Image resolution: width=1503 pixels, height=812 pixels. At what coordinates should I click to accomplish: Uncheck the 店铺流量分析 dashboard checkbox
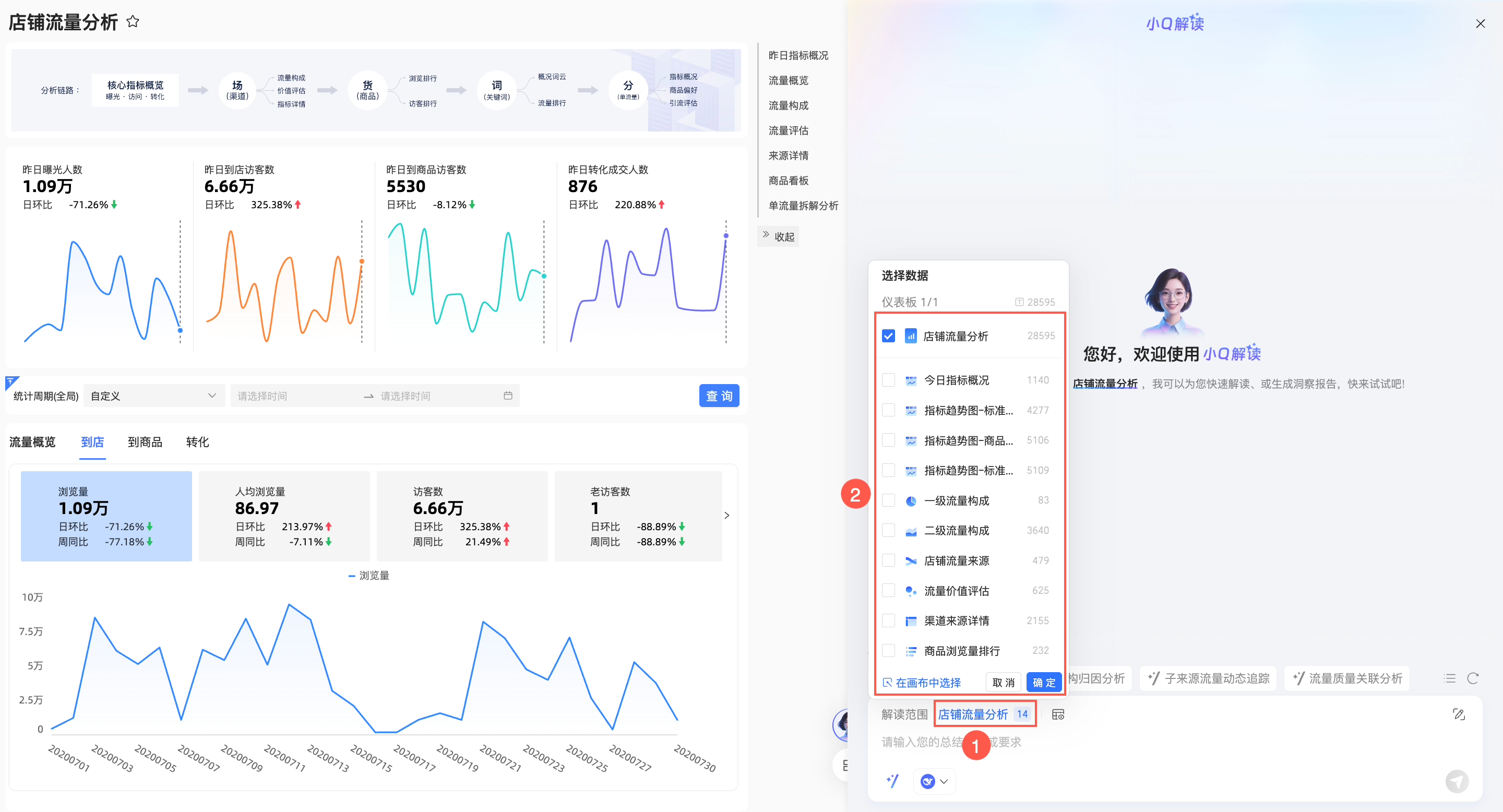(888, 336)
